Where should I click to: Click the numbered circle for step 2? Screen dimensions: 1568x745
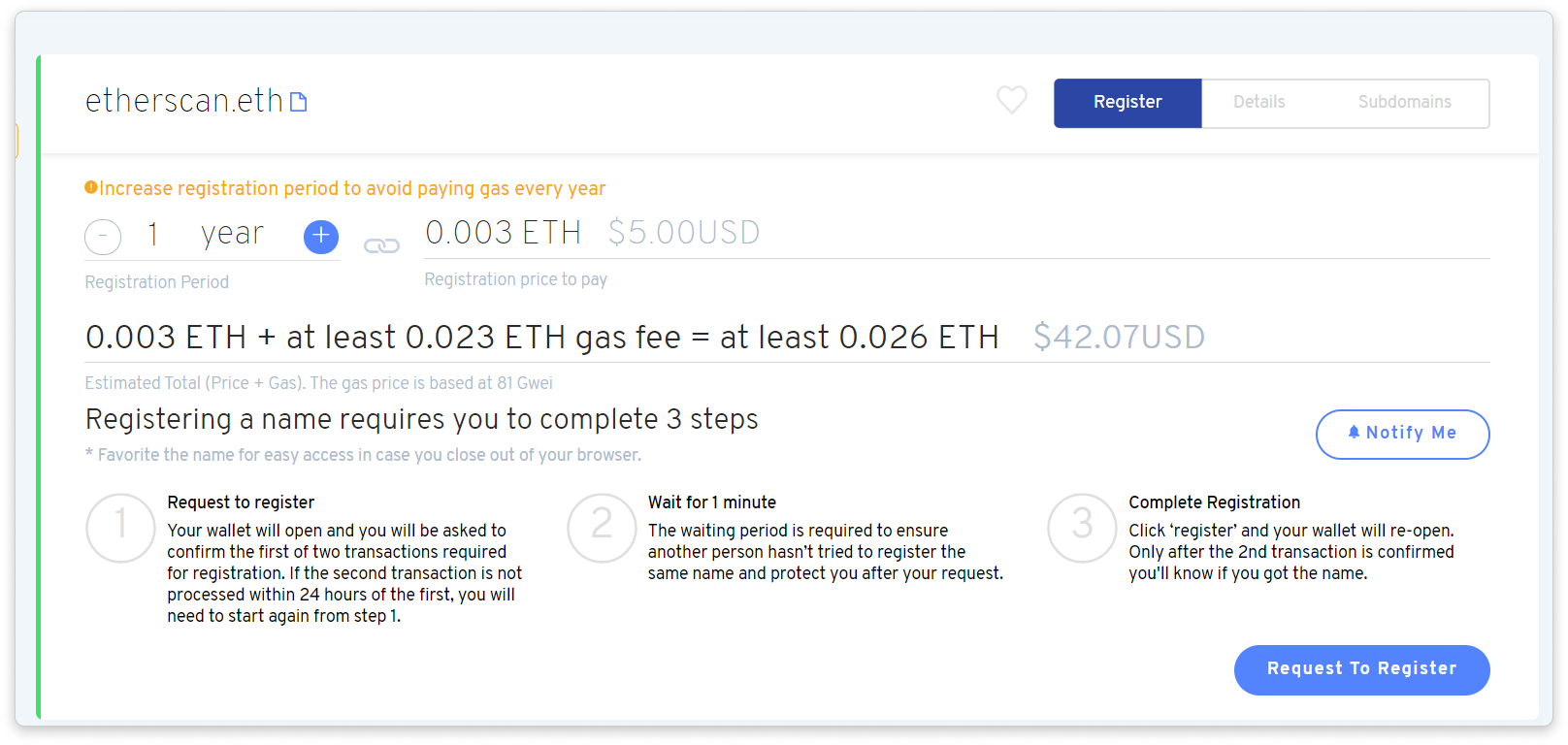tap(601, 528)
